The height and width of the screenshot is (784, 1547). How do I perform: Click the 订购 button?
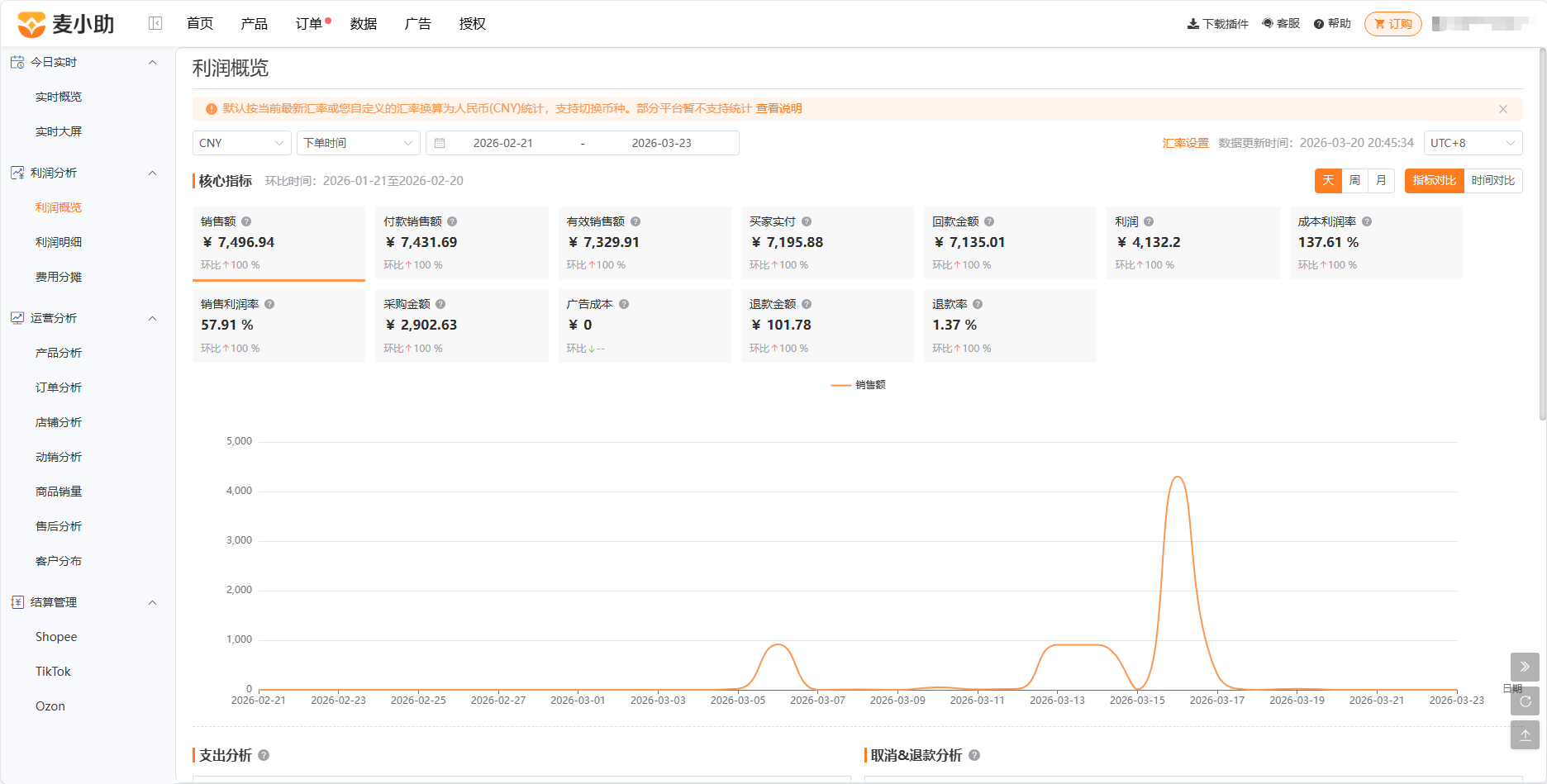click(x=1393, y=24)
